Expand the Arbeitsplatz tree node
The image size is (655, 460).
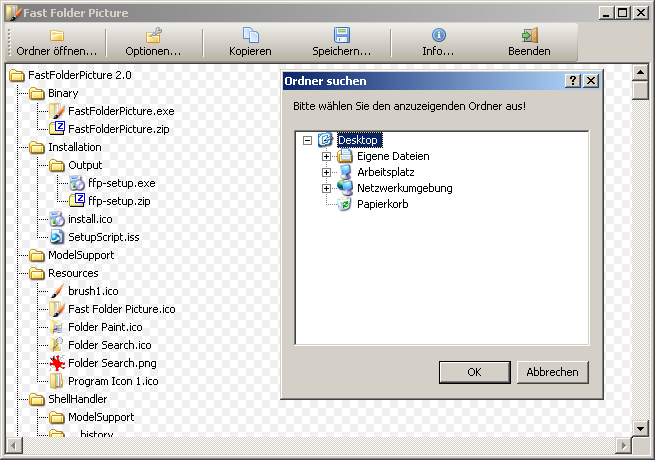point(326,172)
